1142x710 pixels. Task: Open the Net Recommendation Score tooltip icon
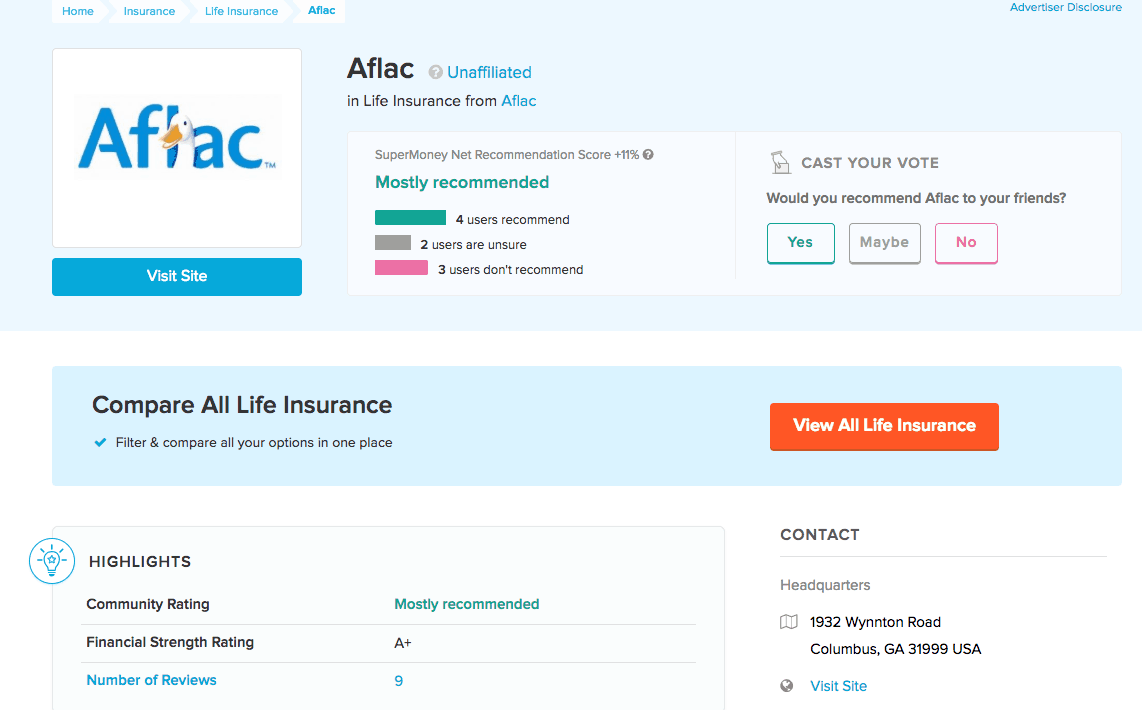click(648, 154)
